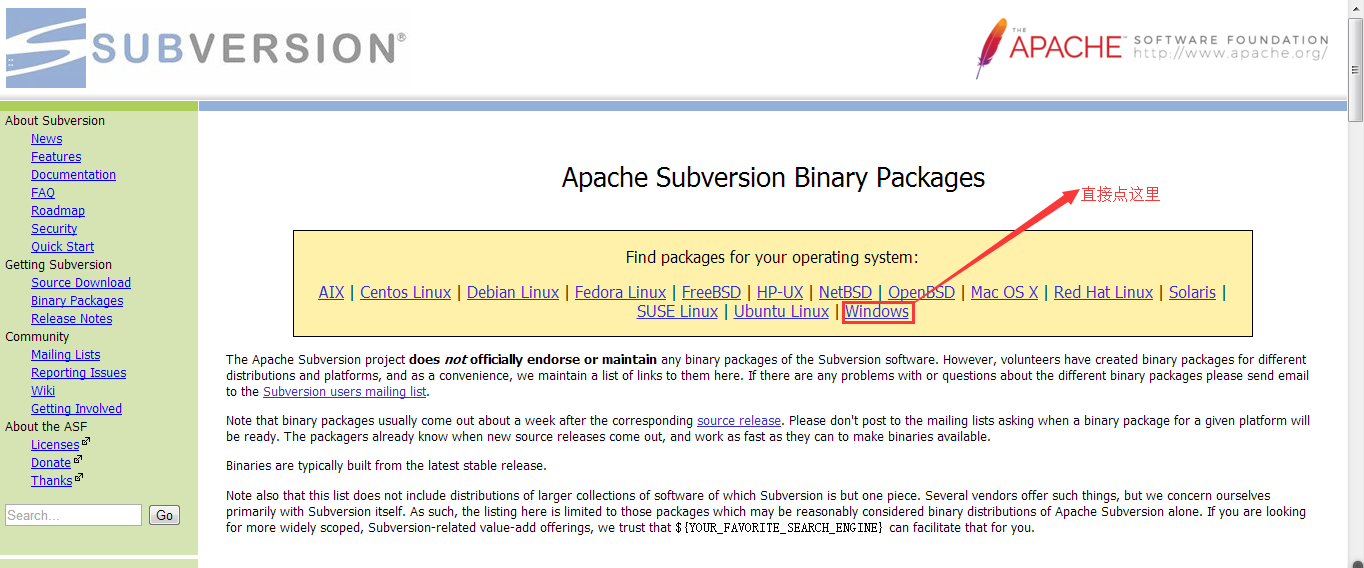Select NetBSD packages link
1364x568 pixels.
click(846, 292)
